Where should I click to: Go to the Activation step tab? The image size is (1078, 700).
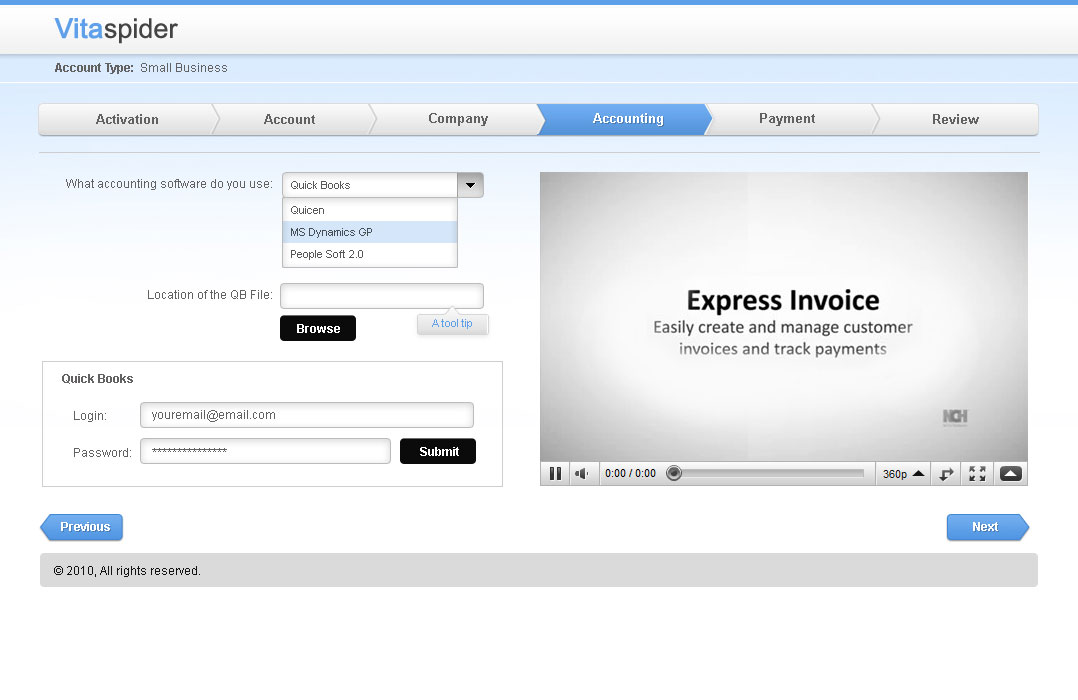coord(127,120)
